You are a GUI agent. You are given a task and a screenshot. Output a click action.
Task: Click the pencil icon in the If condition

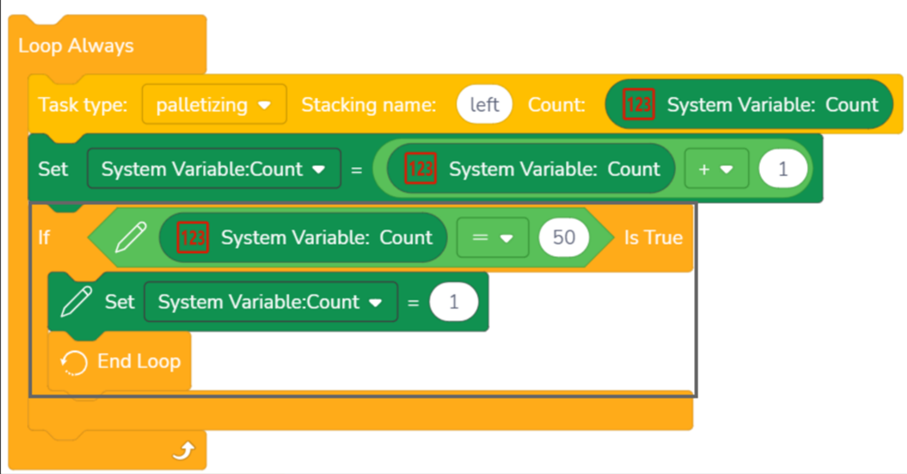pyautogui.click(x=131, y=237)
